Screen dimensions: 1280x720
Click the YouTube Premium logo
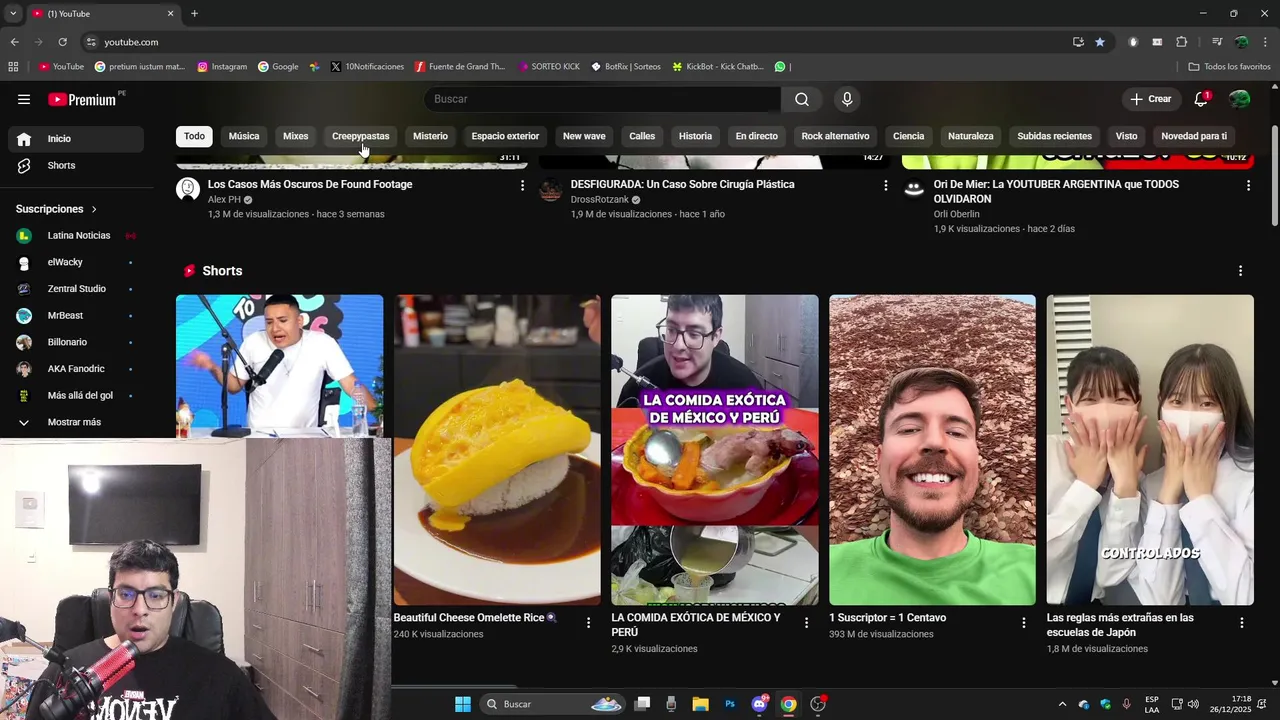(82, 99)
